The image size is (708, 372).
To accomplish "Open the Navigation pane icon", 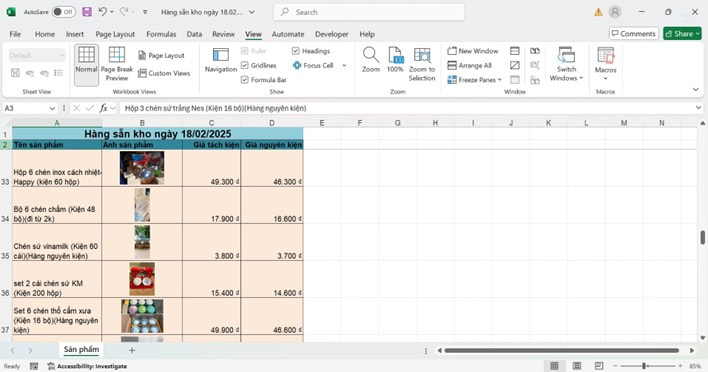I will [x=220, y=55].
